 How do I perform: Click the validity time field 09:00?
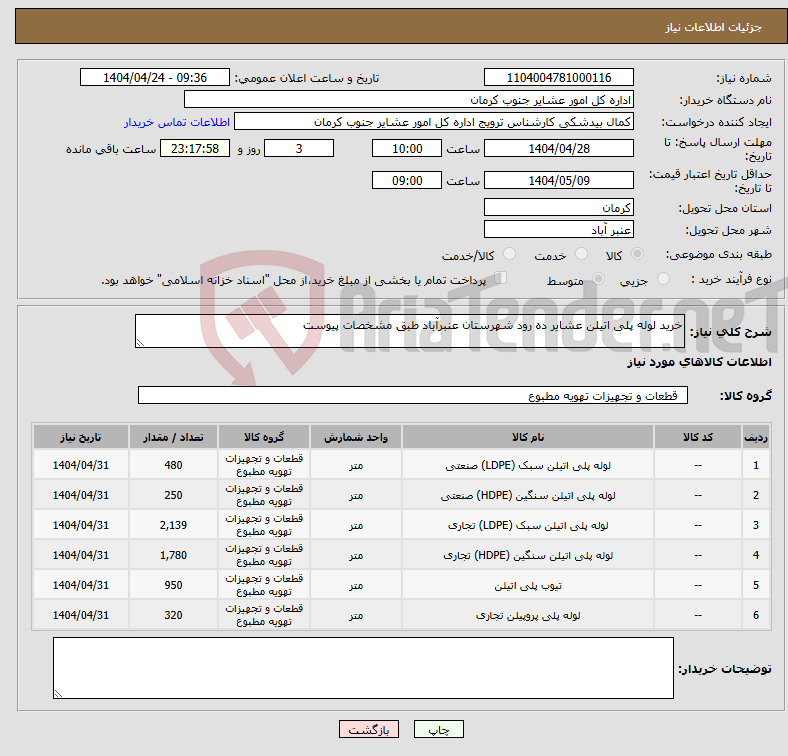tap(407, 180)
